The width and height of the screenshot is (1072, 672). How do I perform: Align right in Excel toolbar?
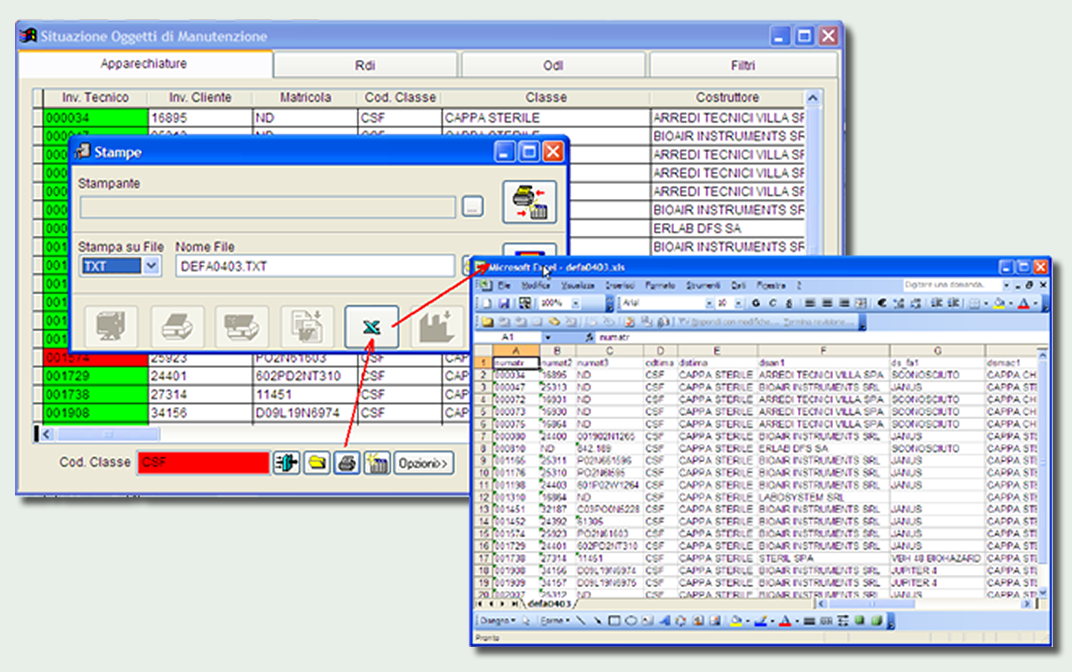click(x=844, y=303)
